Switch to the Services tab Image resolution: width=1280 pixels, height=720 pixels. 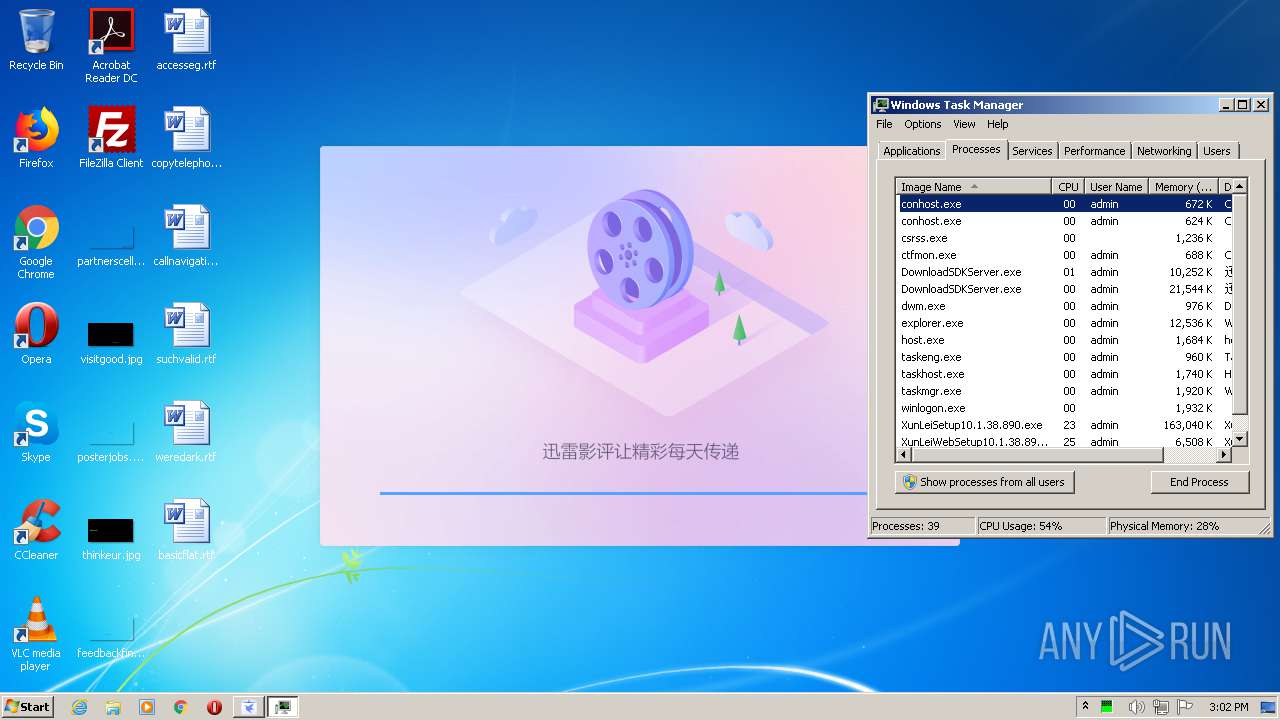(x=1032, y=151)
